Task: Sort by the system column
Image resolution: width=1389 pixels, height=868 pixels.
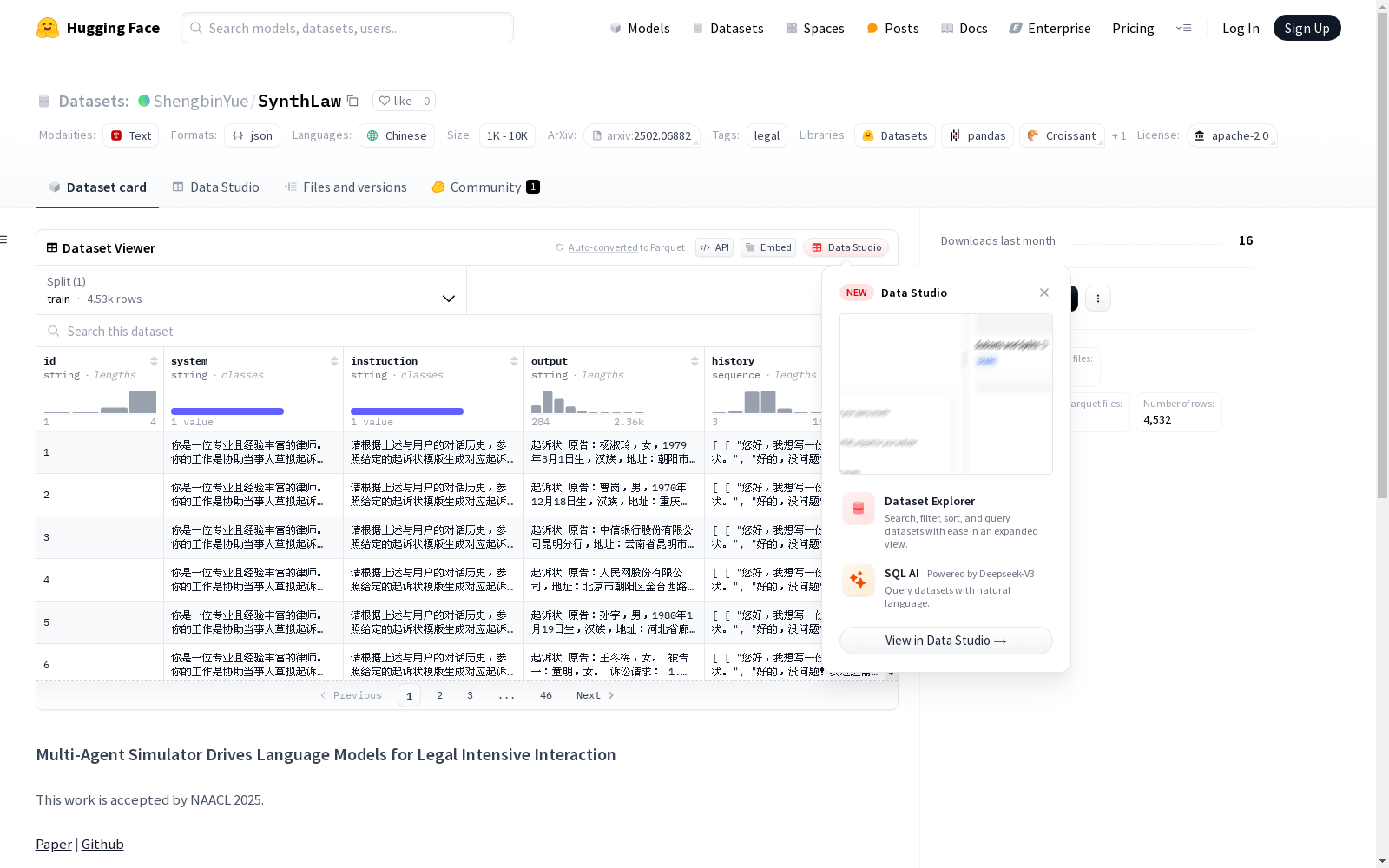Action: [334, 361]
